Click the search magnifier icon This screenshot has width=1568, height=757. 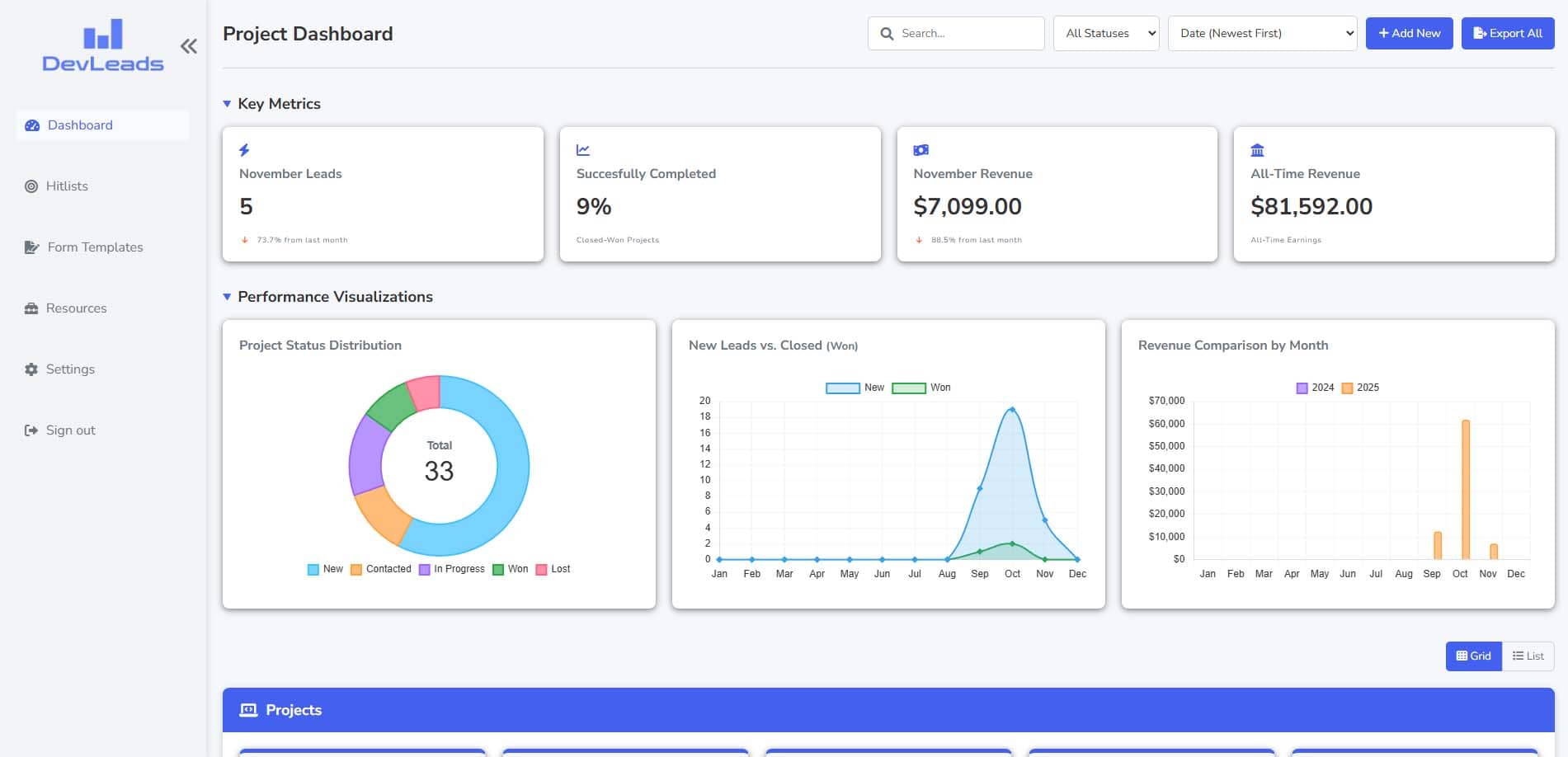tap(887, 34)
